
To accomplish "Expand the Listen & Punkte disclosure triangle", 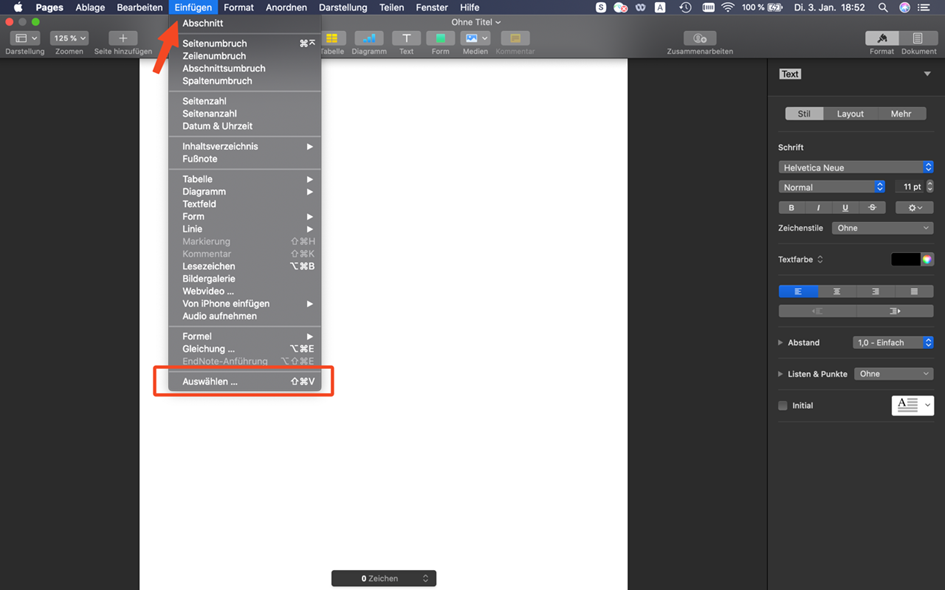I will pos(780,374).
